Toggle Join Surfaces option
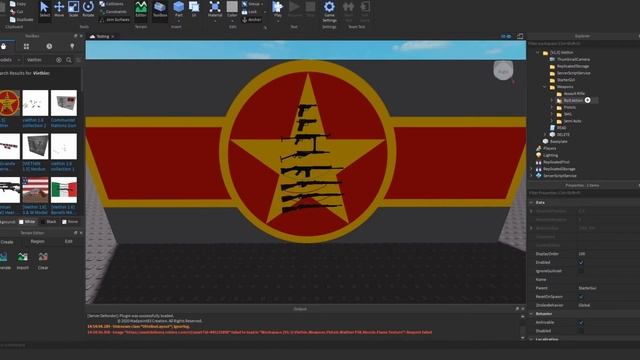This screenshot has height=360, width=640. pos(114,20)
